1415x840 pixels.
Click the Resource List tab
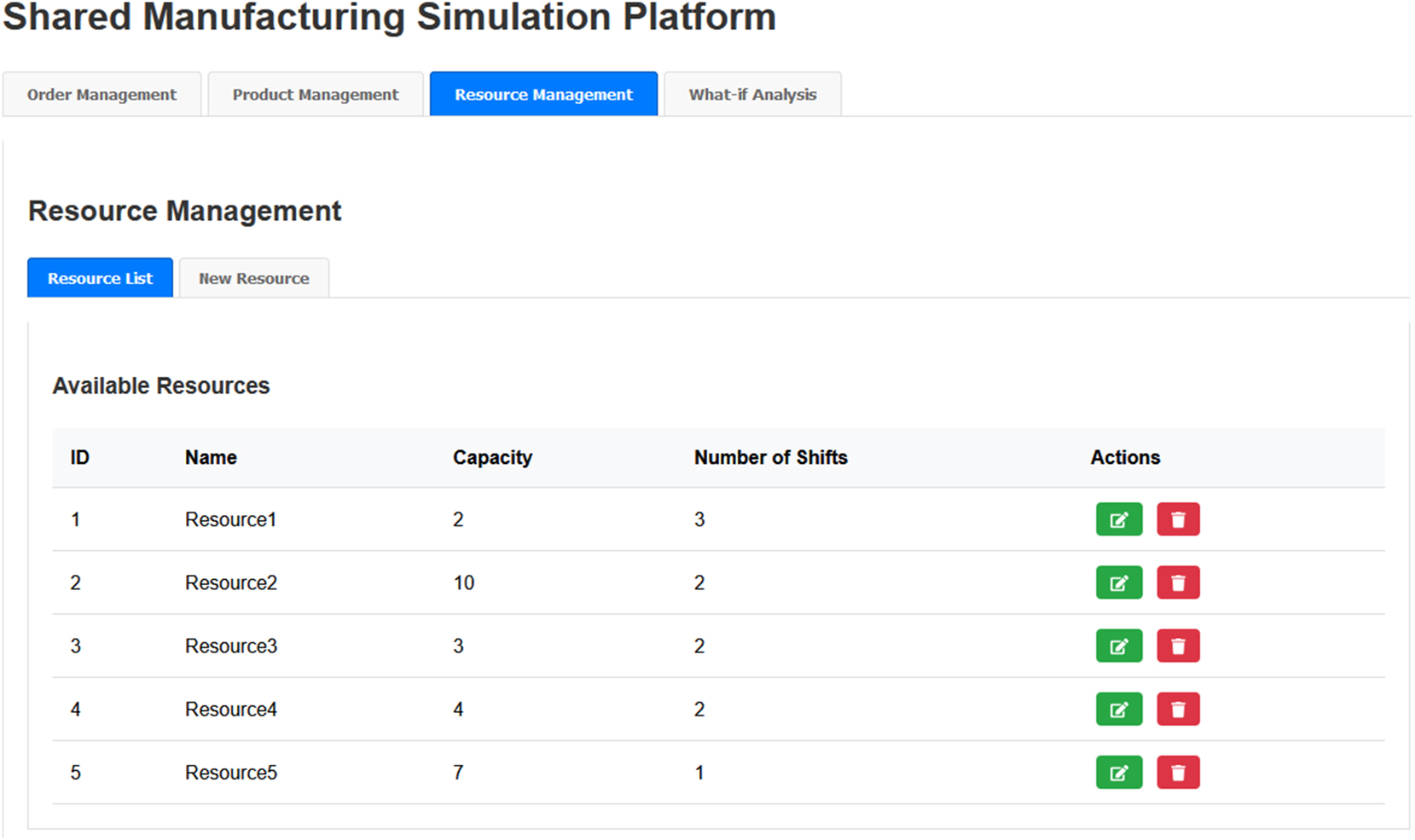tap(100, 277)
